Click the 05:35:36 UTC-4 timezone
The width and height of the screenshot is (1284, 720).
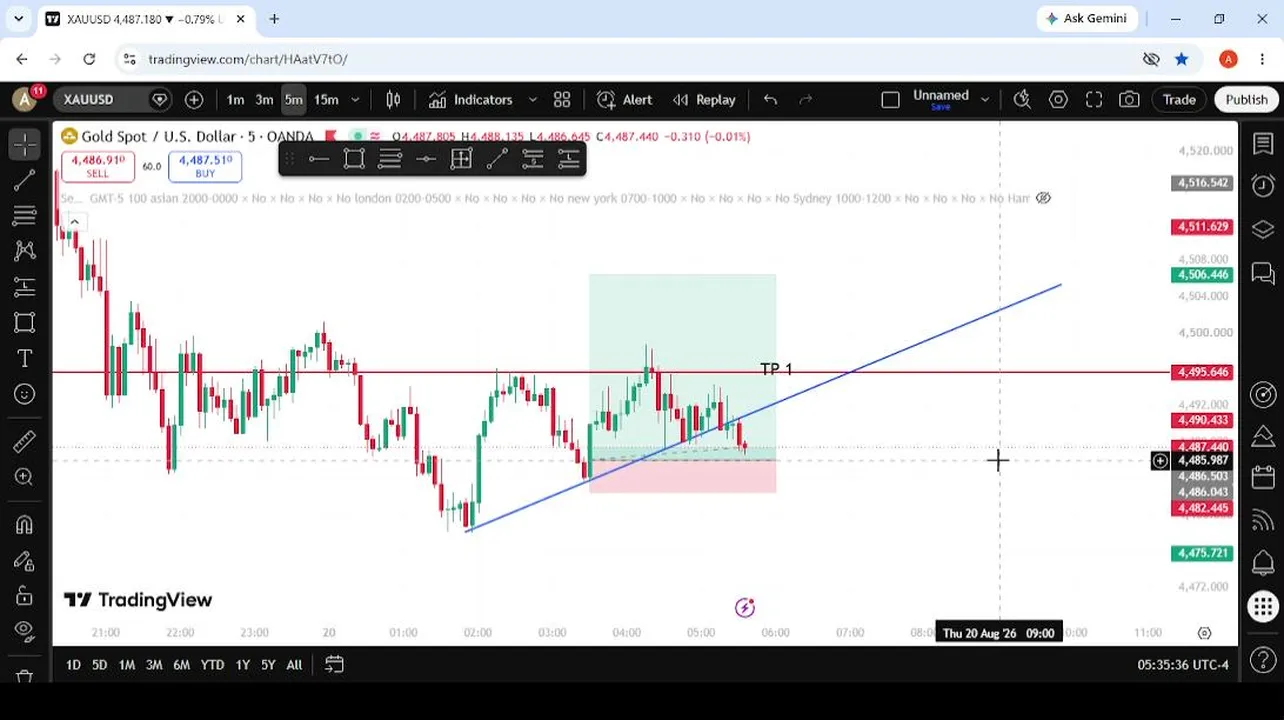click(x=1182, y=664)
